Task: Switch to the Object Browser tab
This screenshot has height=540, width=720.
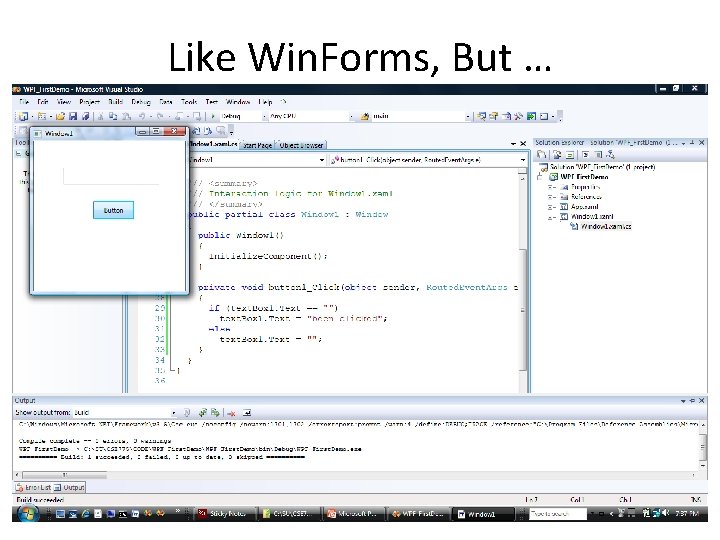Action: [301, 145]
